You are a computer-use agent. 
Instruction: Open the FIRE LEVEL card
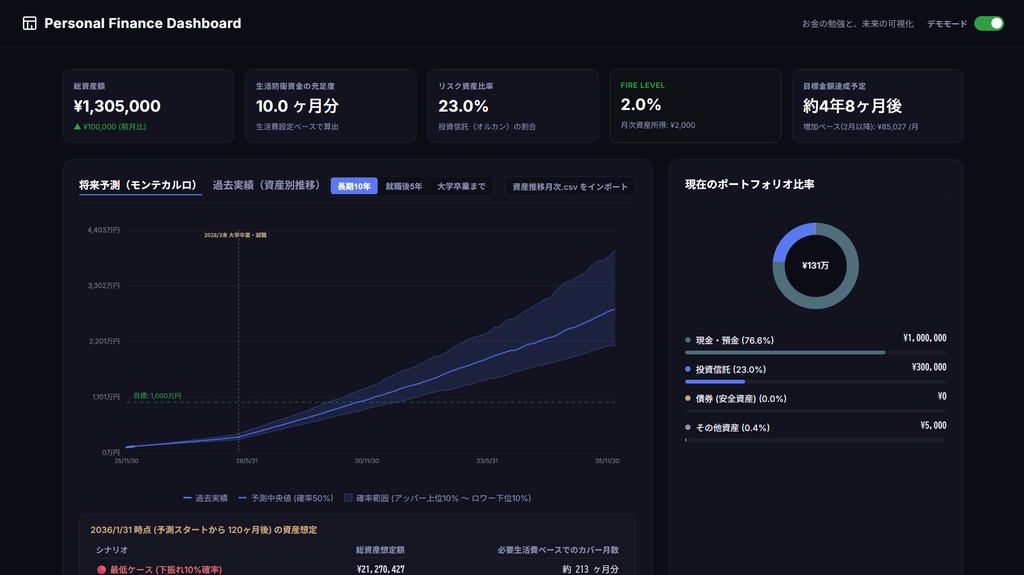tap(695, 106)
